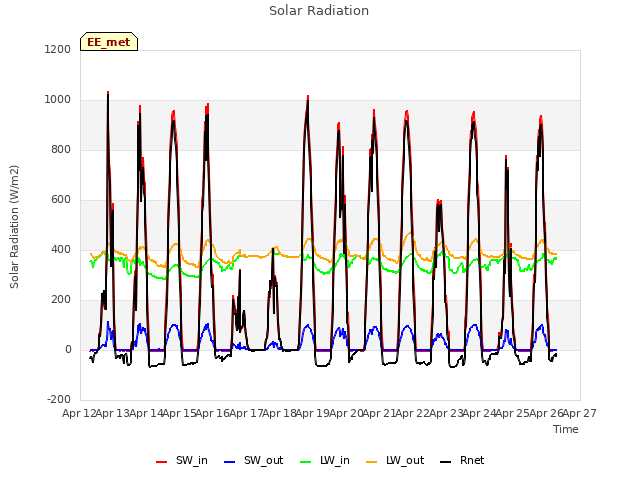Click the Apr 12 x-axis tick label
This screenshot has width=640, height=480.
coord(79,414)
